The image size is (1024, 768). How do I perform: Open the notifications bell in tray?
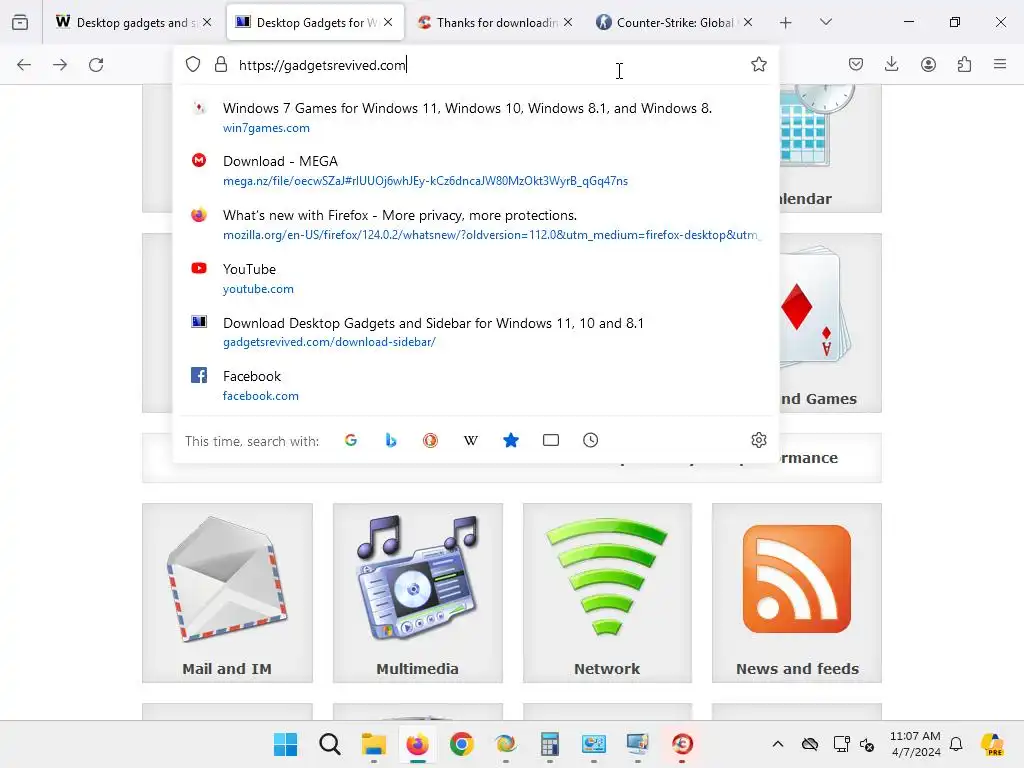pyautogui.click(x=956, y=744)
